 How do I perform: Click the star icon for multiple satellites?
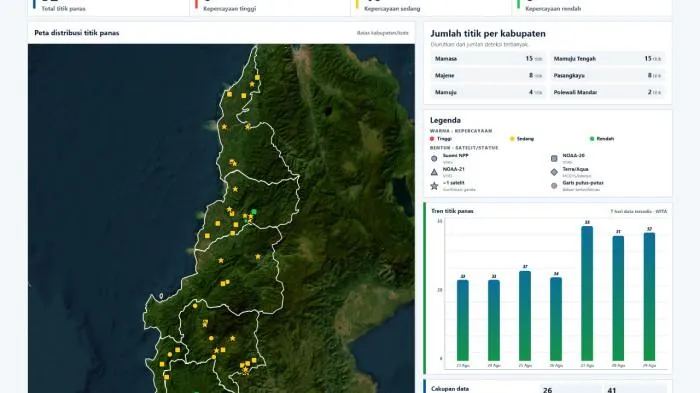click(x=434, y=186)
